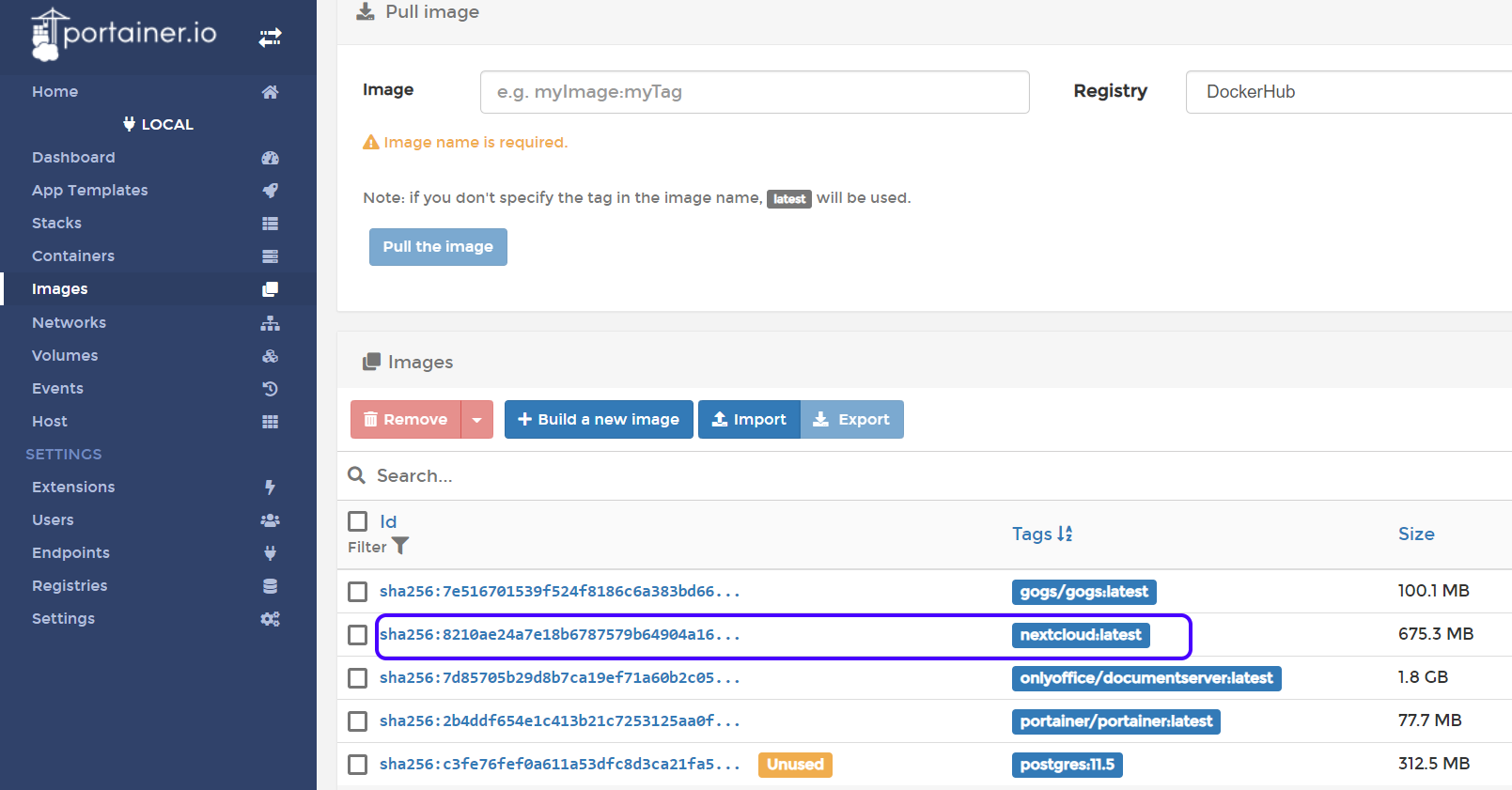The image size is (1512, 790).
Task: Click the Import button
Action: coord(749,420)
